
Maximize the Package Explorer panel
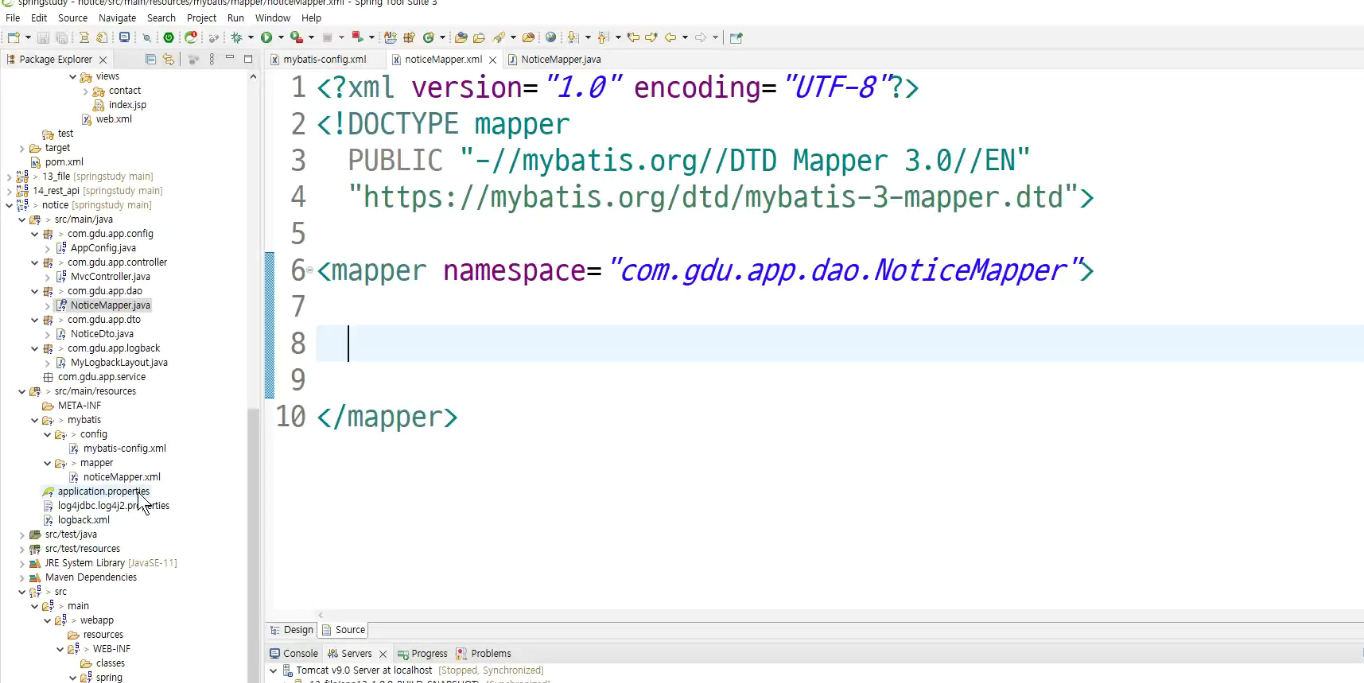point(248,59)
